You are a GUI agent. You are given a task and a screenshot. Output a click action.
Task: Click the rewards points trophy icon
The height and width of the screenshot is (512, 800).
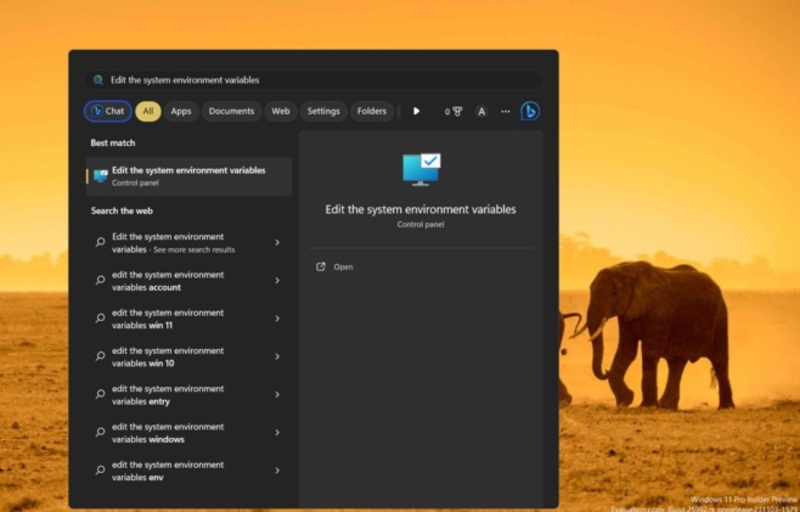(x=454, y=111)
